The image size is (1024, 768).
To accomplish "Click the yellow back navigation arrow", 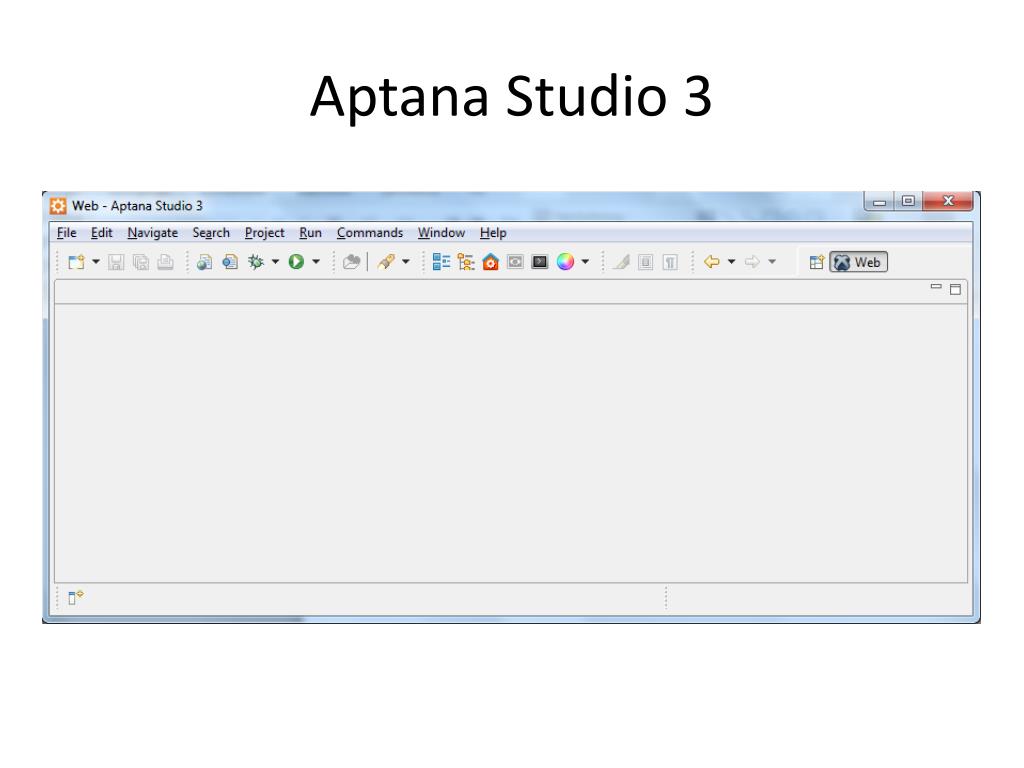I will [x=712, y=262].
